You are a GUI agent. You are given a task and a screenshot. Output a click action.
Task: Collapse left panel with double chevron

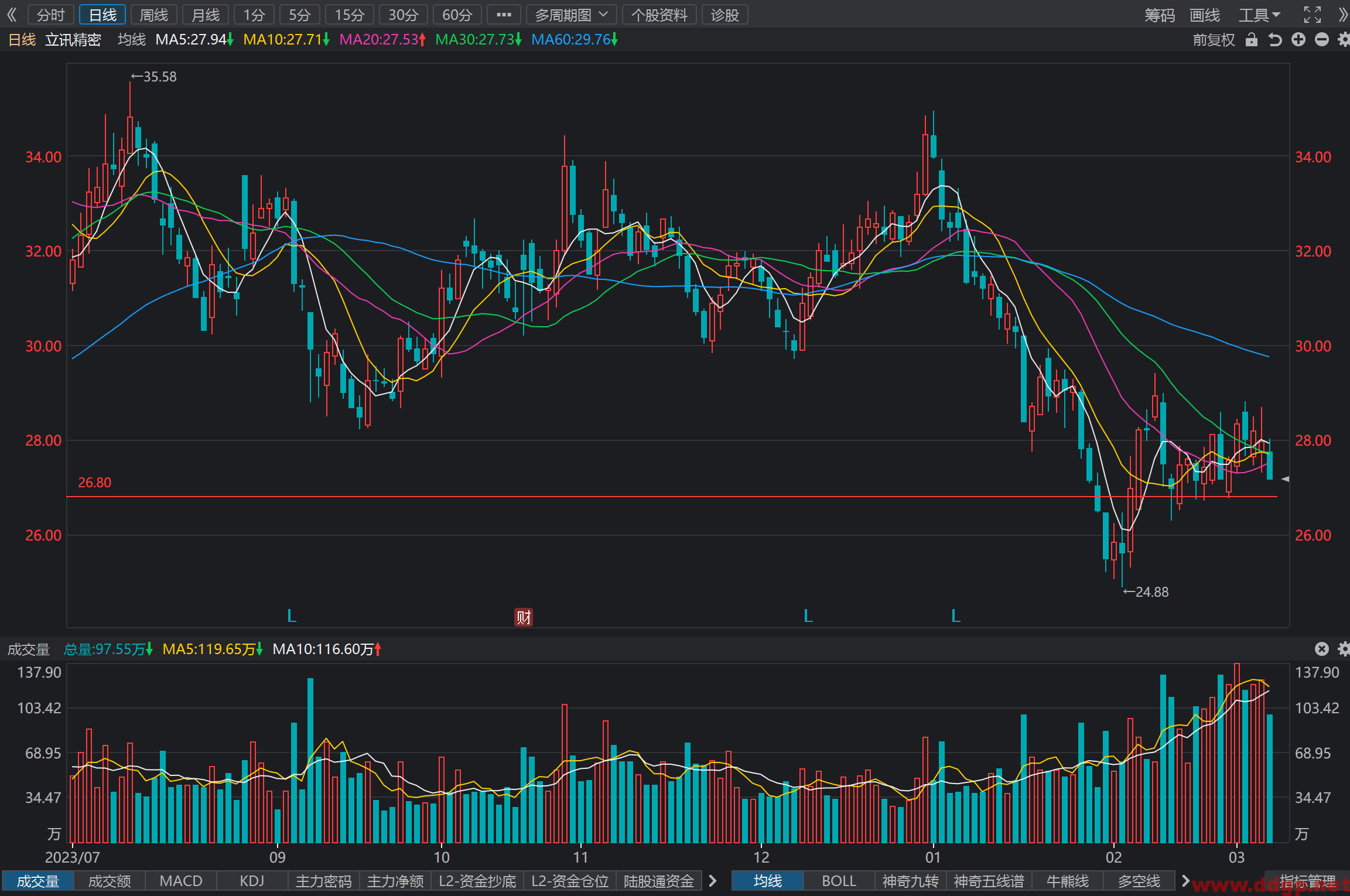point(12,15)
